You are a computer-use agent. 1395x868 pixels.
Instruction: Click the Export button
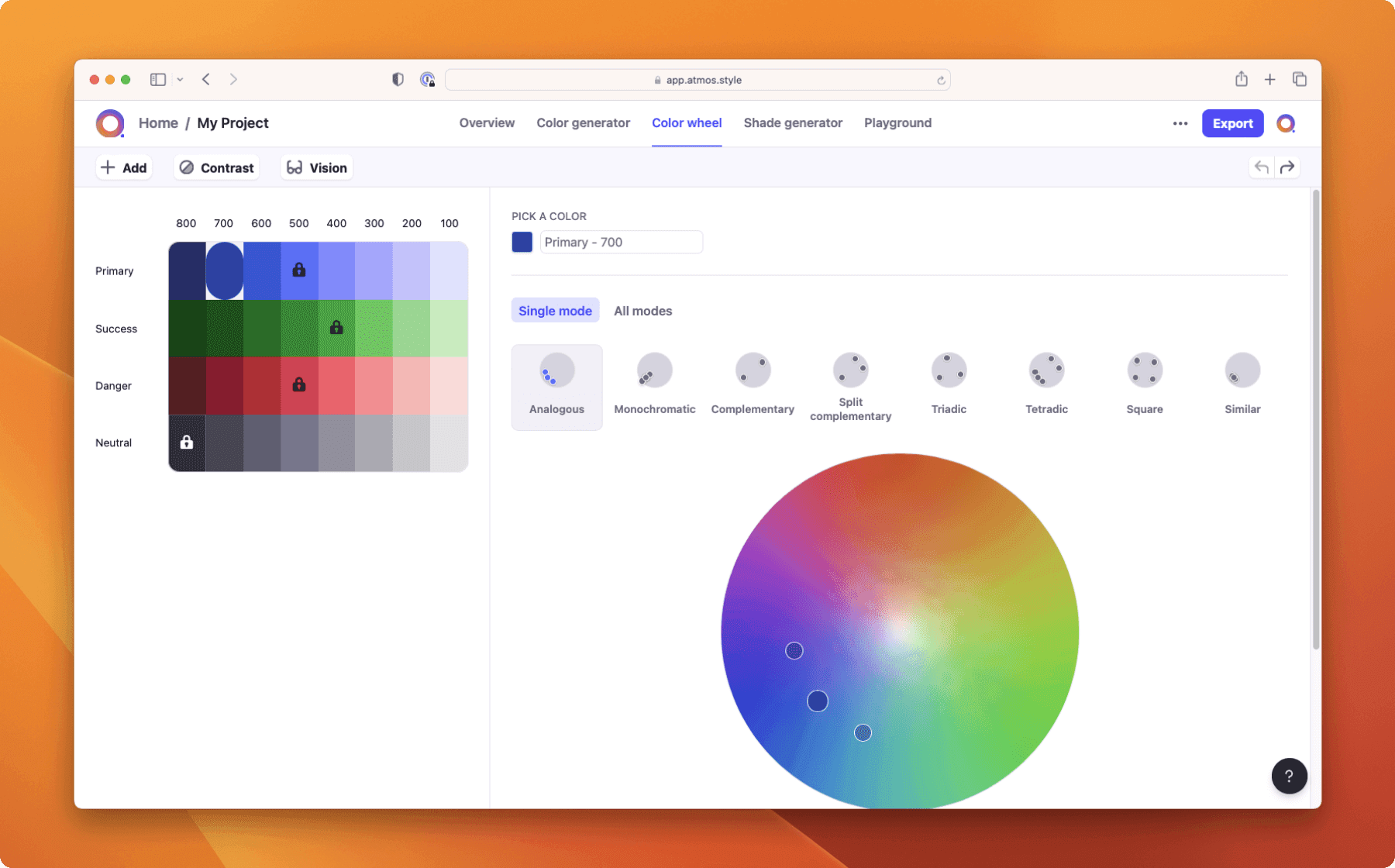tap(1232, 123)
